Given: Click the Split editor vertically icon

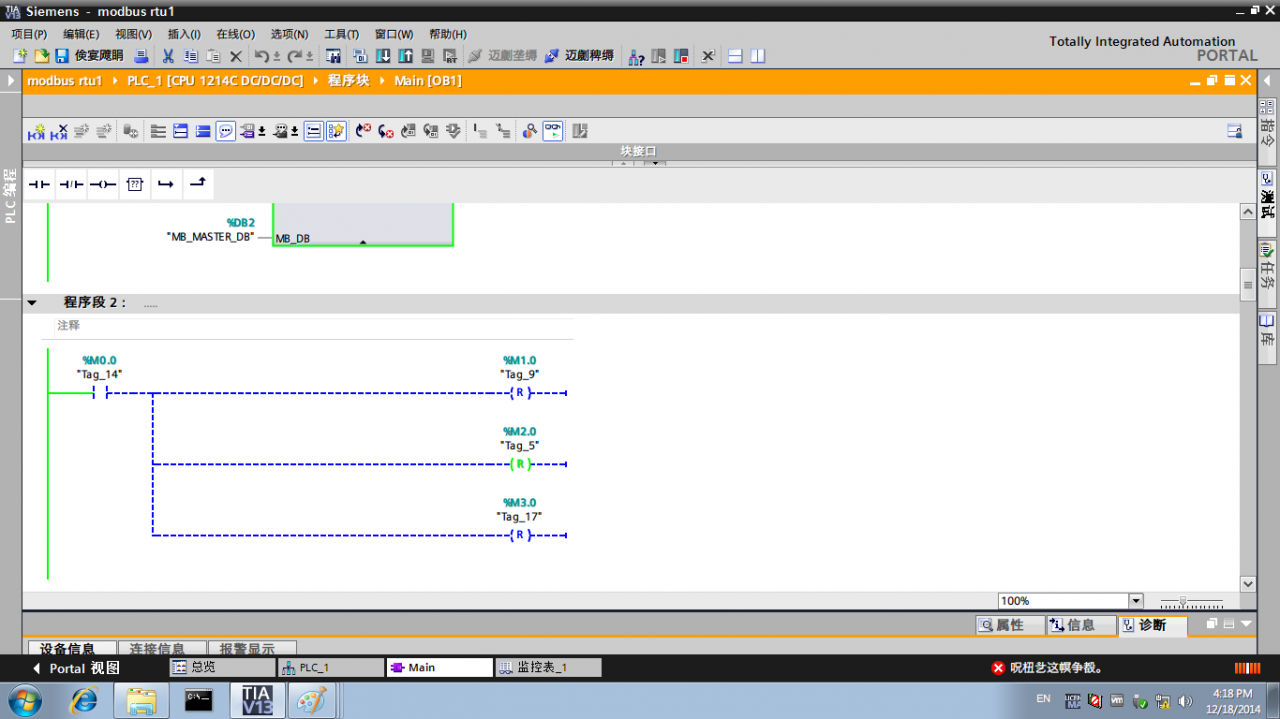Looking at the screenshot, I should (x=758, y=57).
